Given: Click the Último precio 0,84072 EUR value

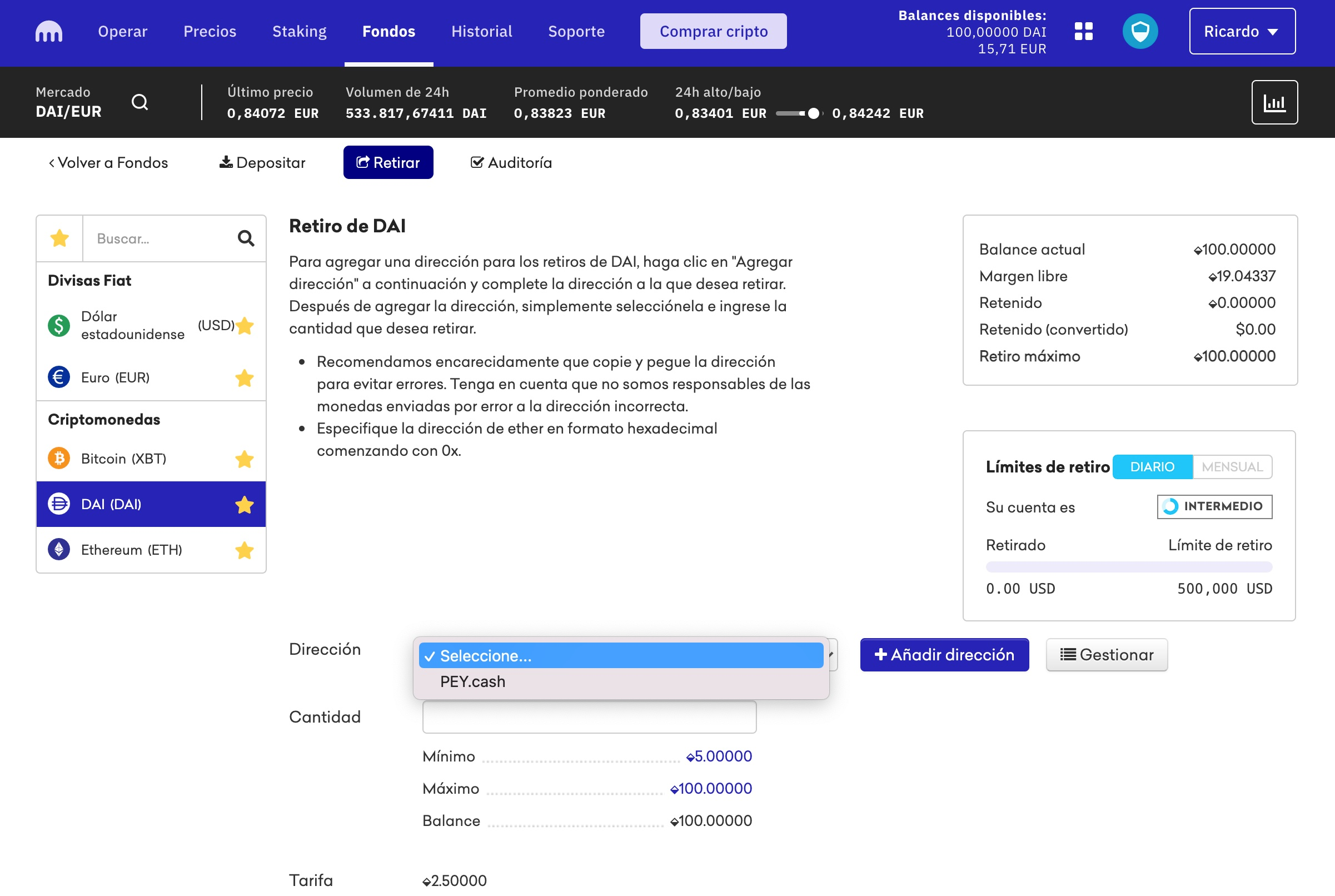Looking at the screenshot, I should tap(272, 113).
